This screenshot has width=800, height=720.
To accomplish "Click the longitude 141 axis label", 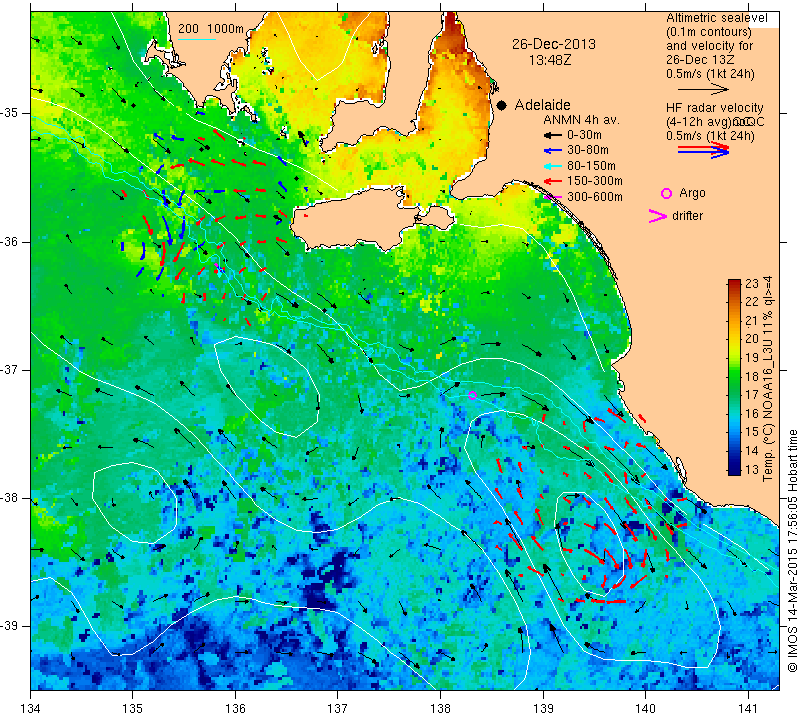I will tap(748, 709).
